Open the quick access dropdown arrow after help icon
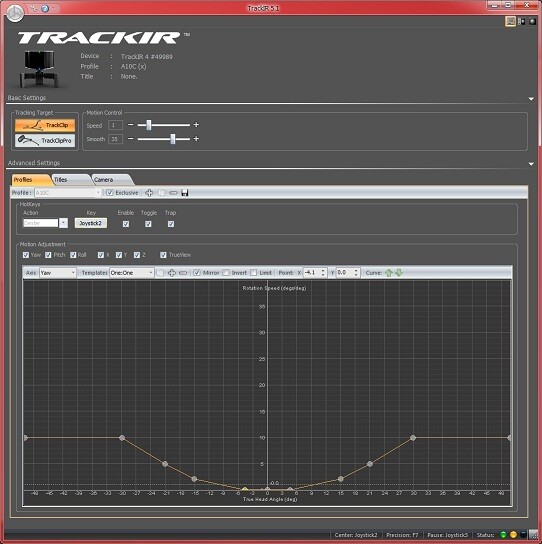The image size is (542, 544). pos(54,8)
